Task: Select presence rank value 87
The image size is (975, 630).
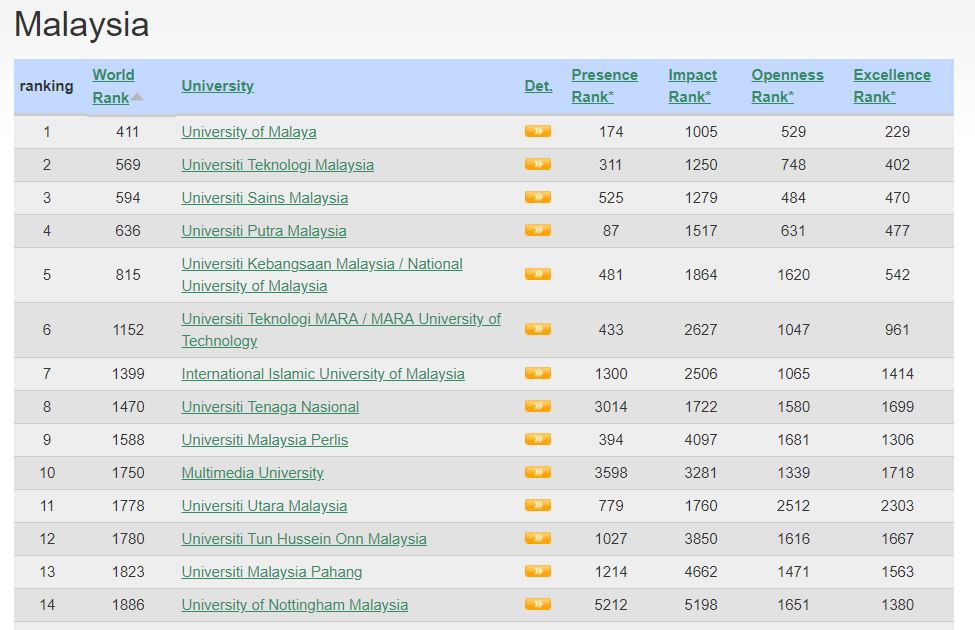Action: 611,231
